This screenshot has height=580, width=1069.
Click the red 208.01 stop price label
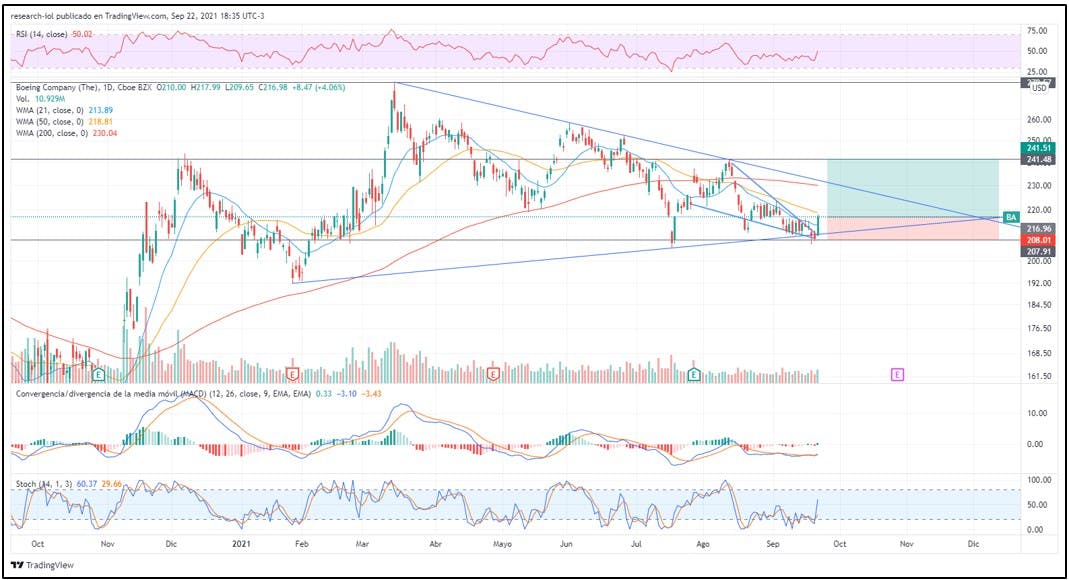point(1038,240)
